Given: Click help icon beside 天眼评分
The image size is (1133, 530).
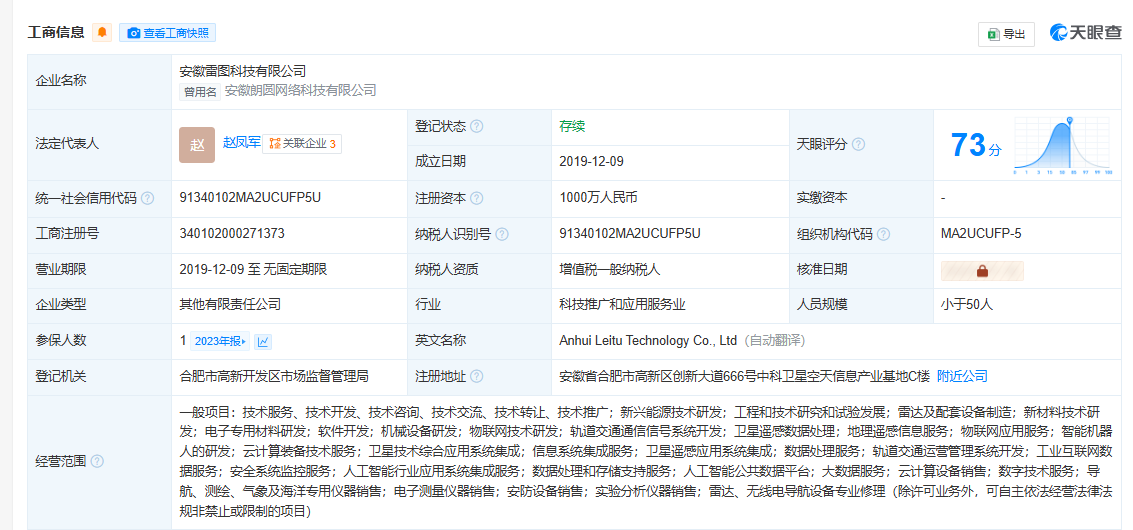Looking at the screenshot, I should coord(858,144).
